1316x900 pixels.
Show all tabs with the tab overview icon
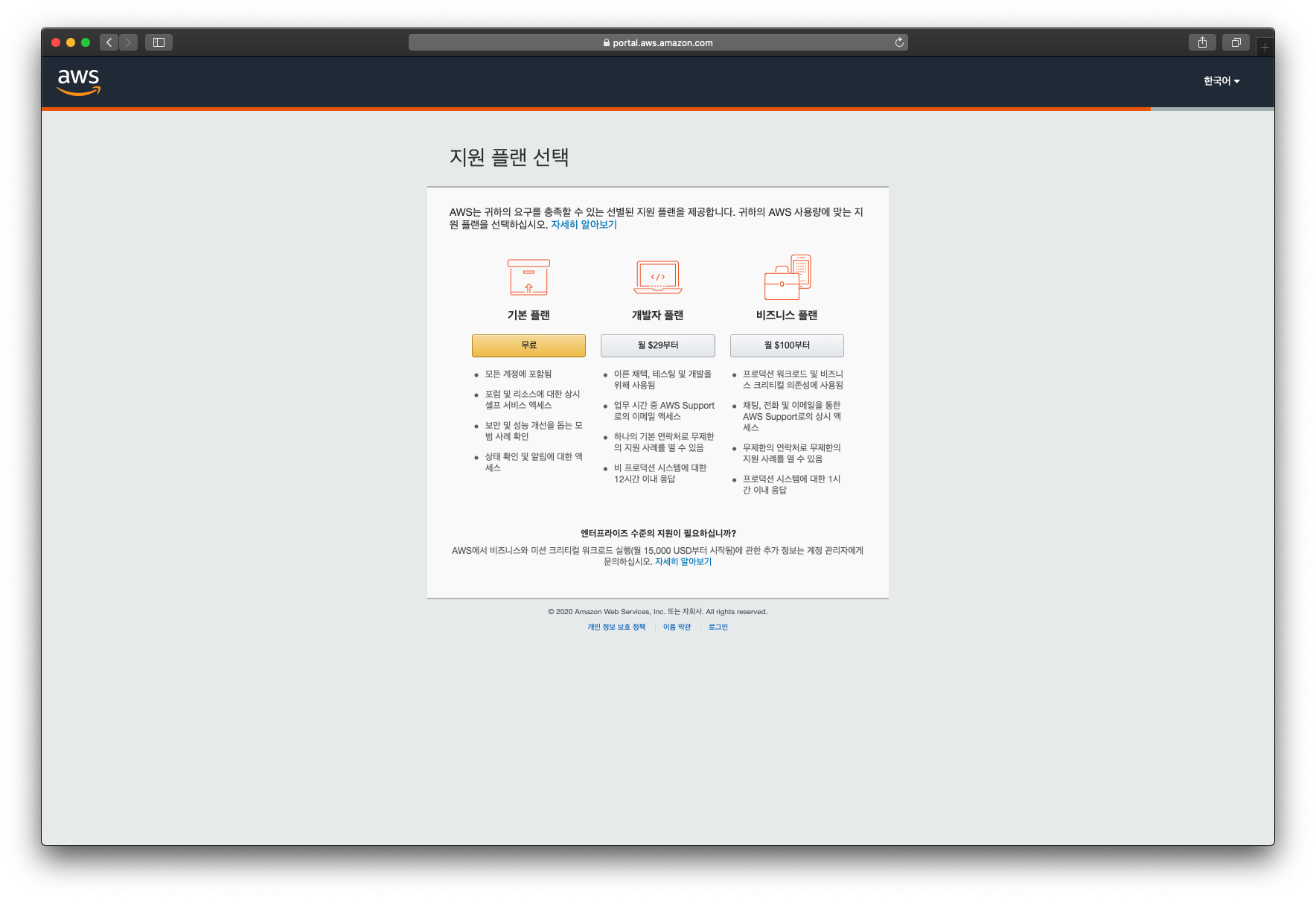pyautogui.click(x=1236, y=42)
